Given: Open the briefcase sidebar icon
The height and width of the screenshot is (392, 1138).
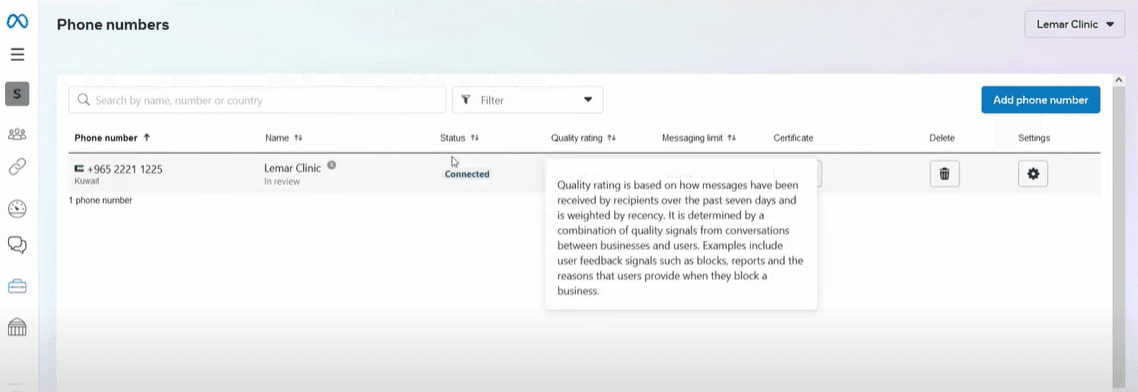Looking at the screenshot, I should tap(17, 287).
